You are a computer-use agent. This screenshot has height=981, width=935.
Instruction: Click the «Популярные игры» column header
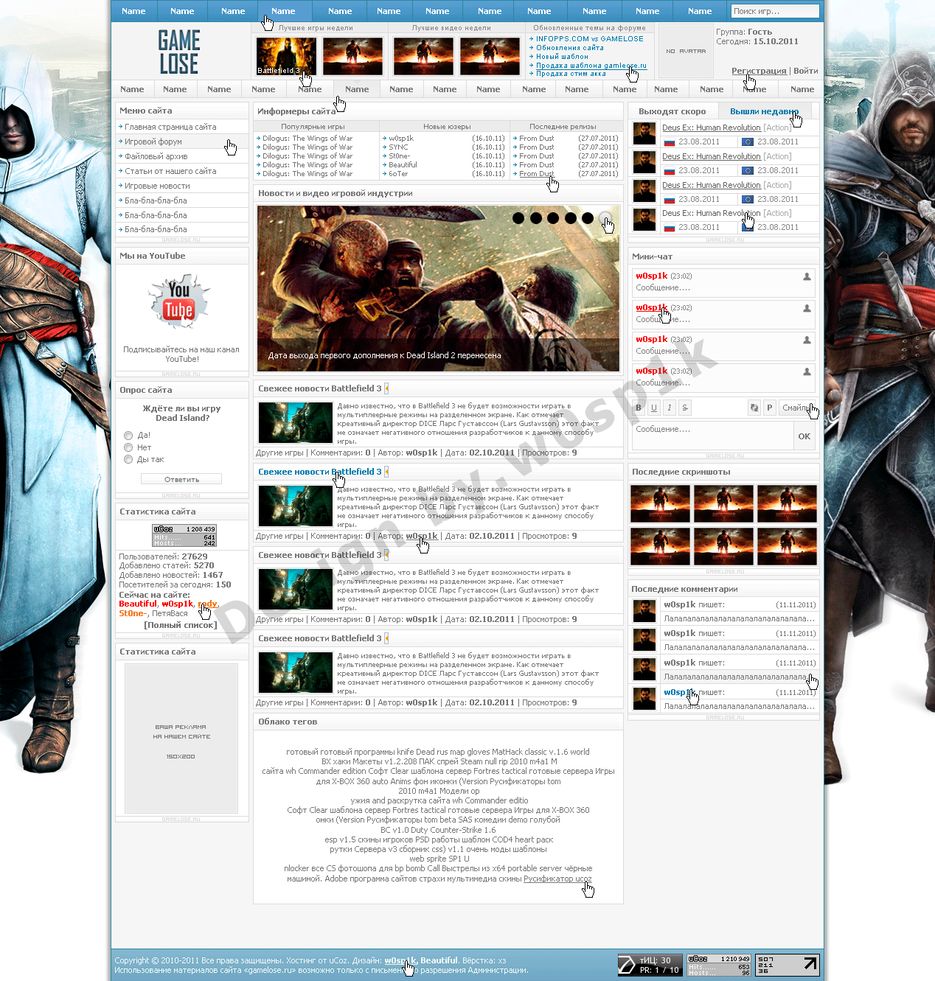313,126
